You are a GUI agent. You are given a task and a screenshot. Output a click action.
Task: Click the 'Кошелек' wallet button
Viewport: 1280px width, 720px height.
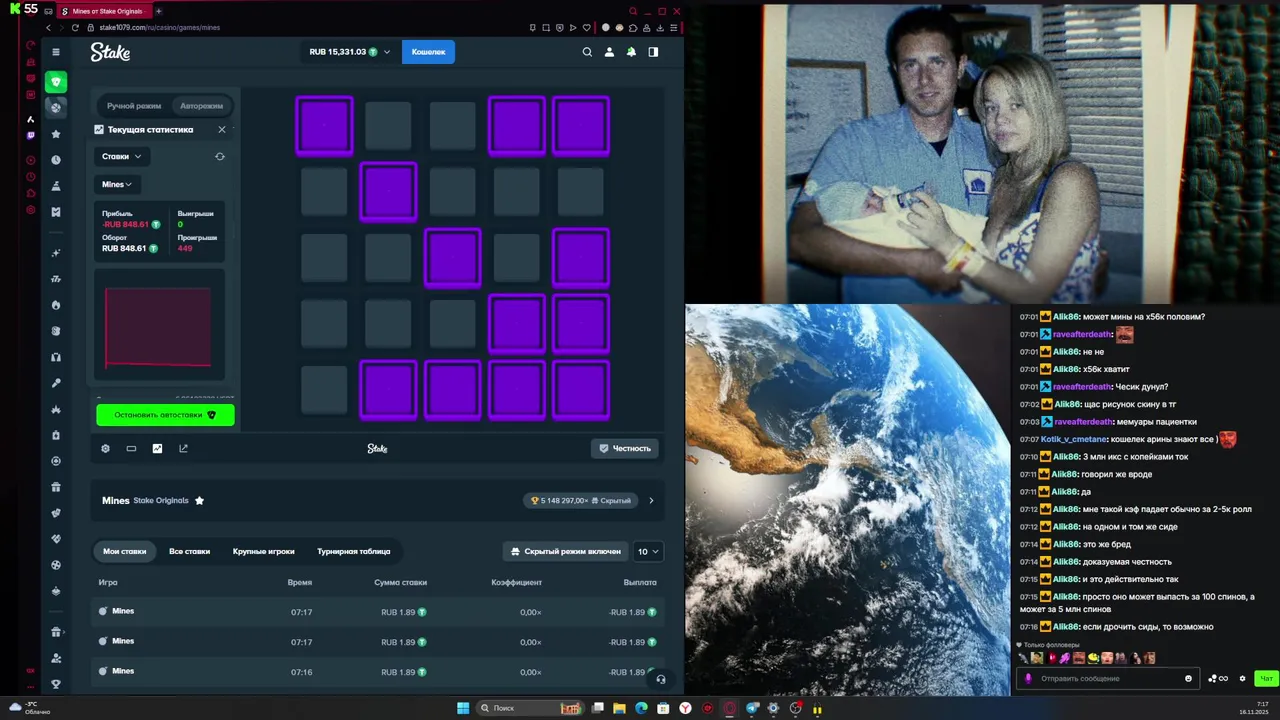coord(428,52)
